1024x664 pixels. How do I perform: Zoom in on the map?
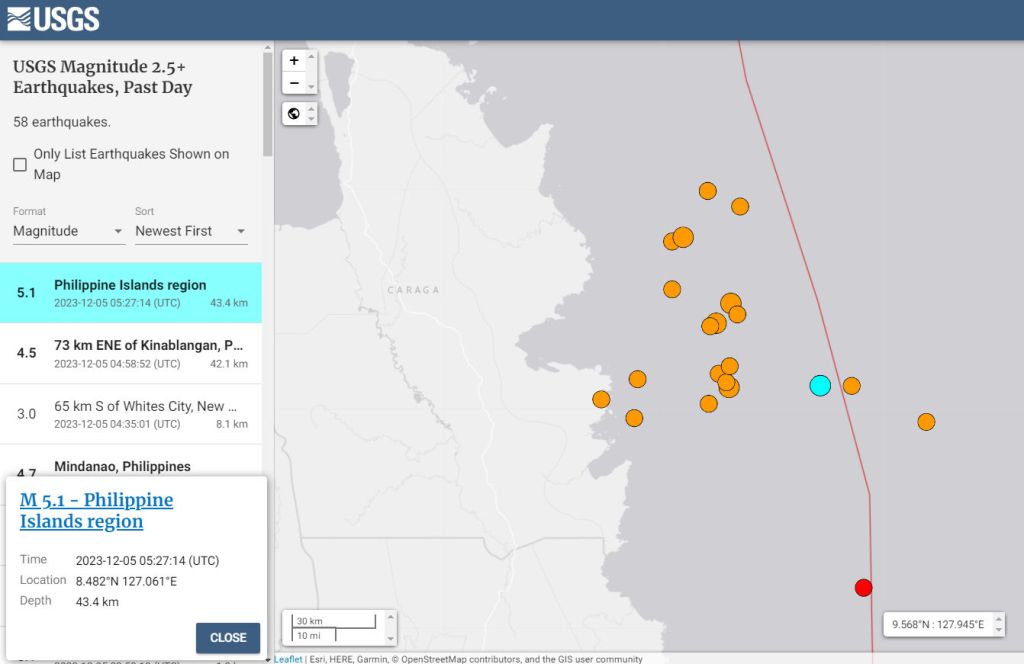tap(294, 60)
